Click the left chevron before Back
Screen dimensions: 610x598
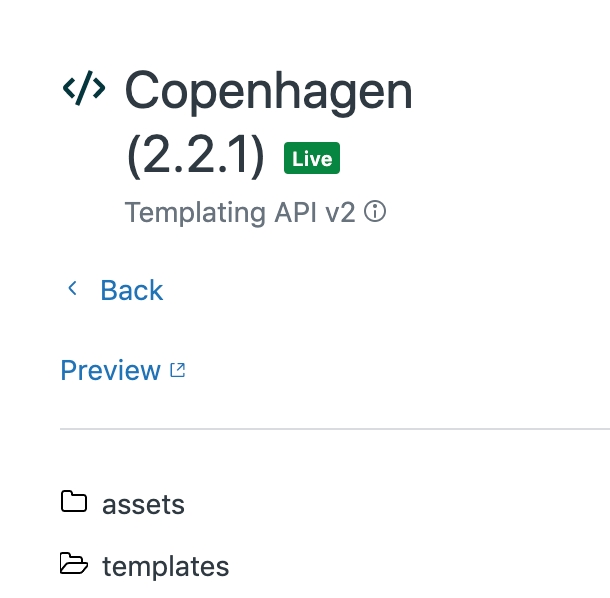pos(72,289)
